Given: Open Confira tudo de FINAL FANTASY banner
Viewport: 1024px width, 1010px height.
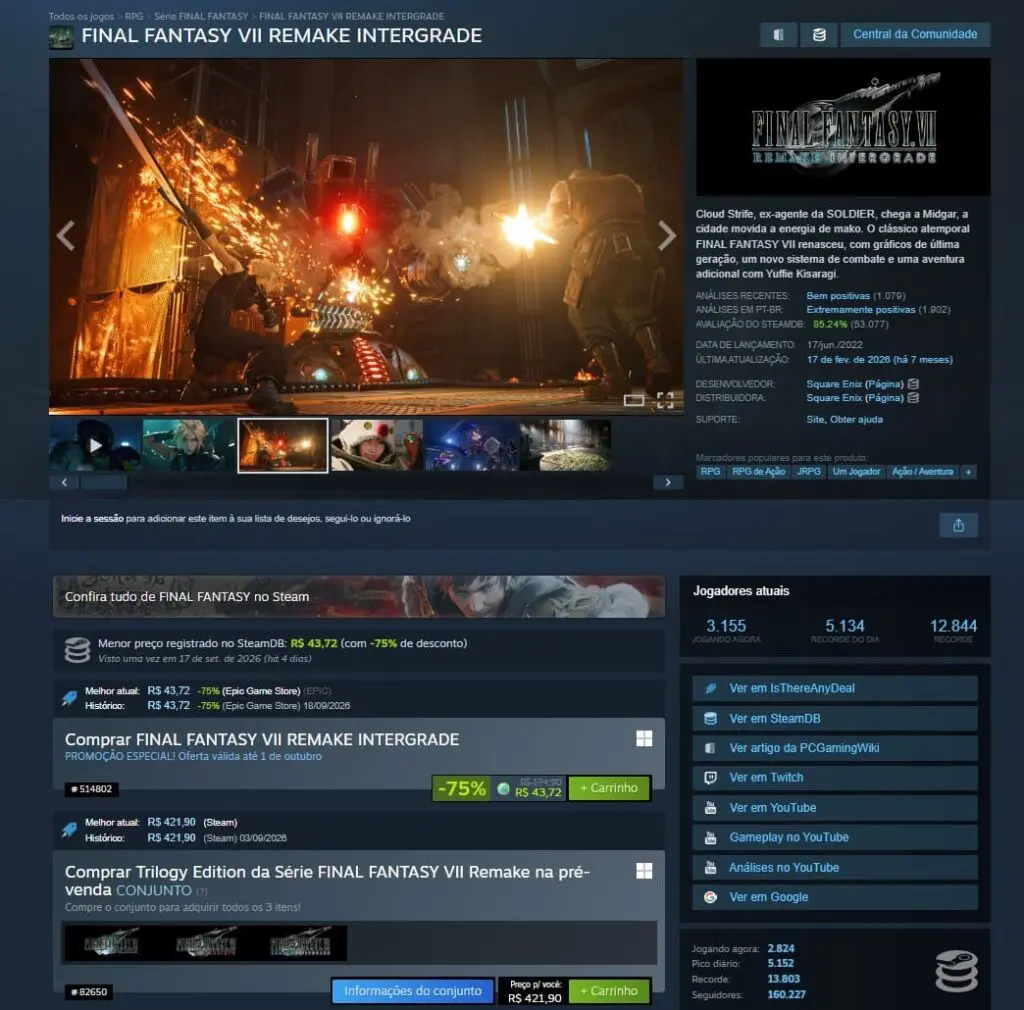Looking at the screenshot, I should (x=359, y=597).
